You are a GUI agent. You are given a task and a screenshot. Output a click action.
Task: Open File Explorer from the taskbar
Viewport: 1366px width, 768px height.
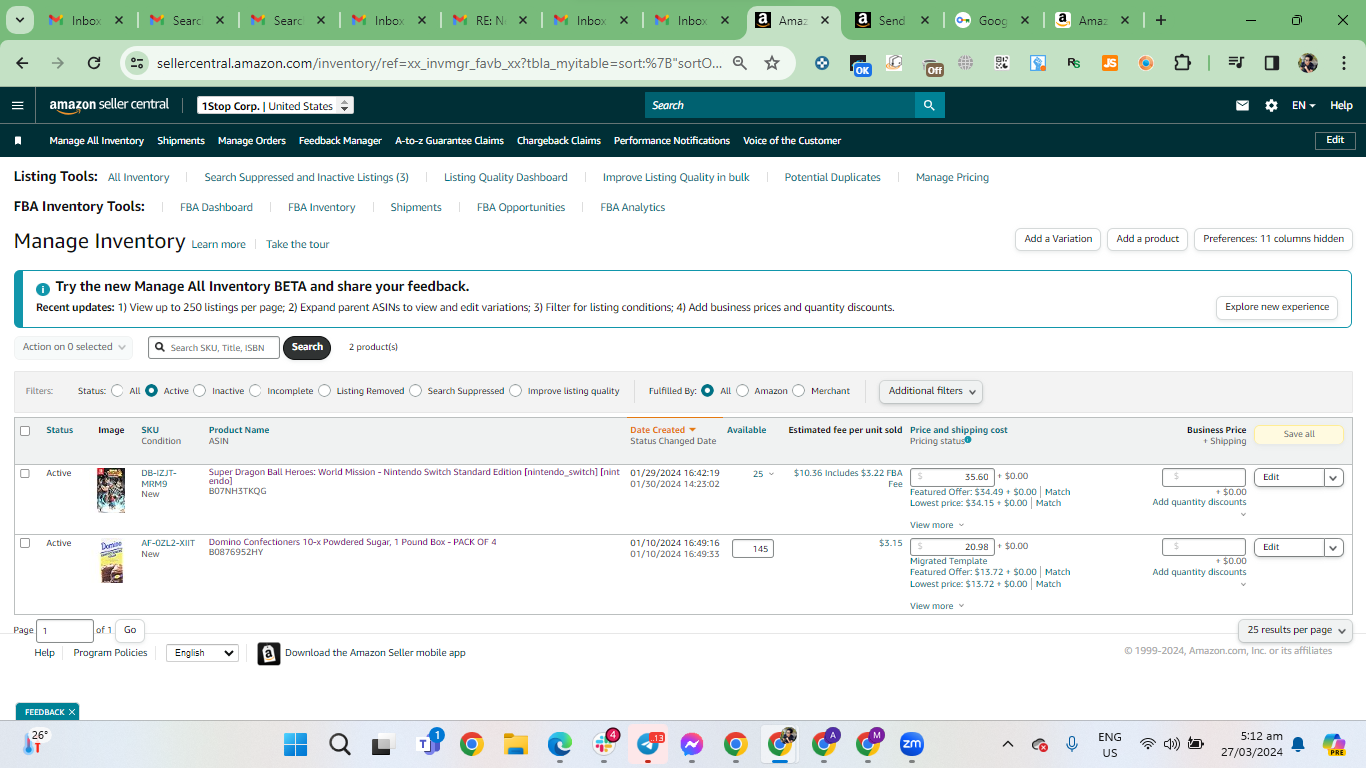[515, 744]
